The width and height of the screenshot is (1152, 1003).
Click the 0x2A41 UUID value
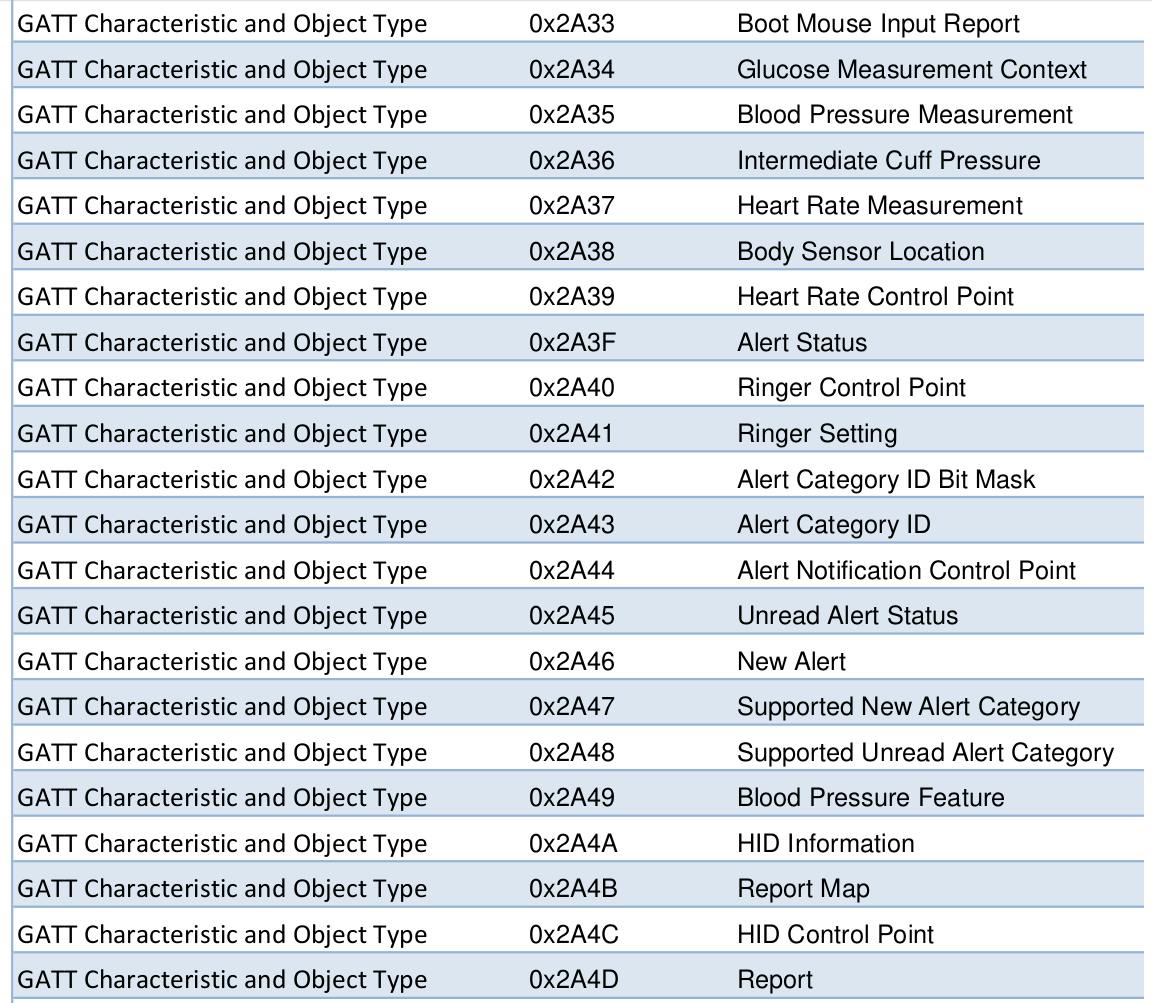coord(570,434)
